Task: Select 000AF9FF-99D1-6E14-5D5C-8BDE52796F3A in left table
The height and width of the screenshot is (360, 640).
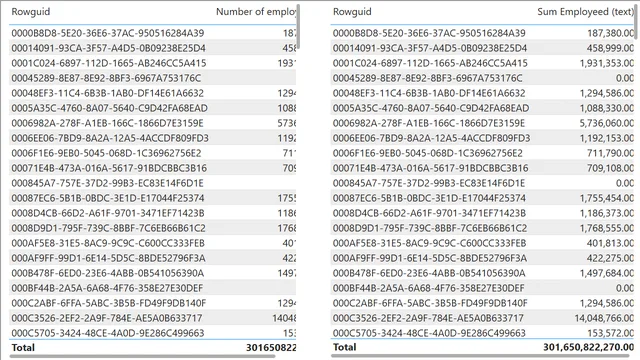Action: click(109, 258)
